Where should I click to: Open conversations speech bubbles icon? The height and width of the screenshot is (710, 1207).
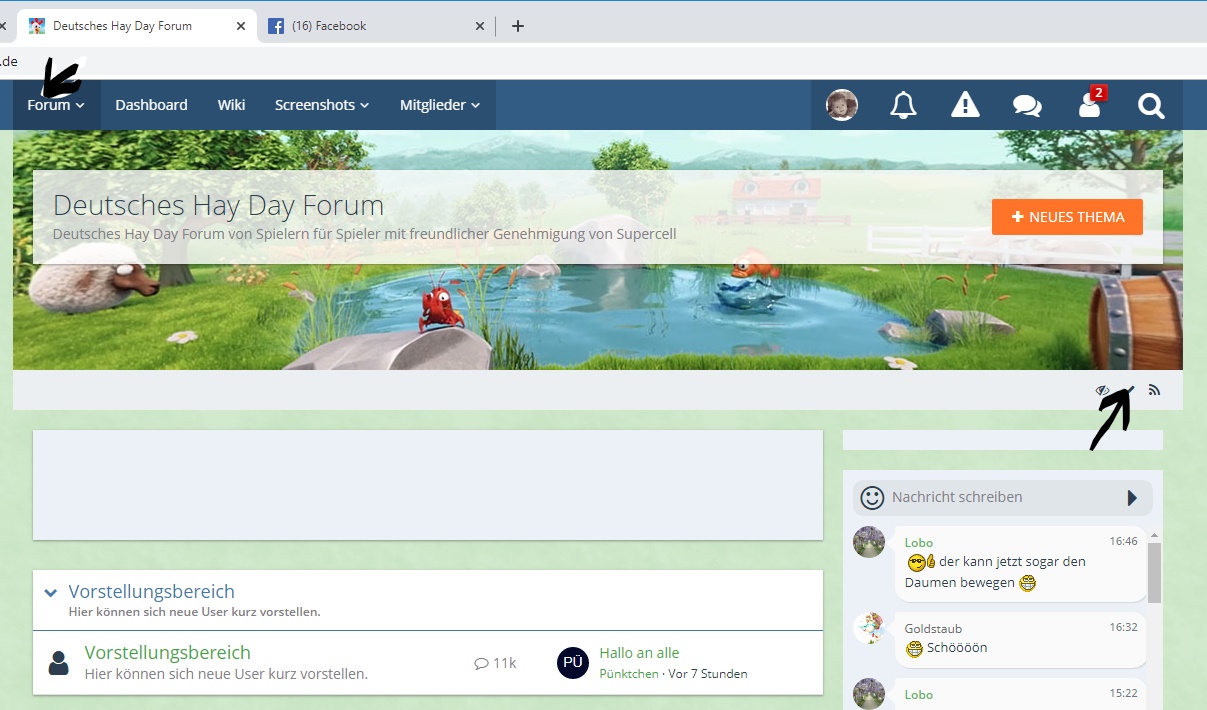pos(1027,105)
